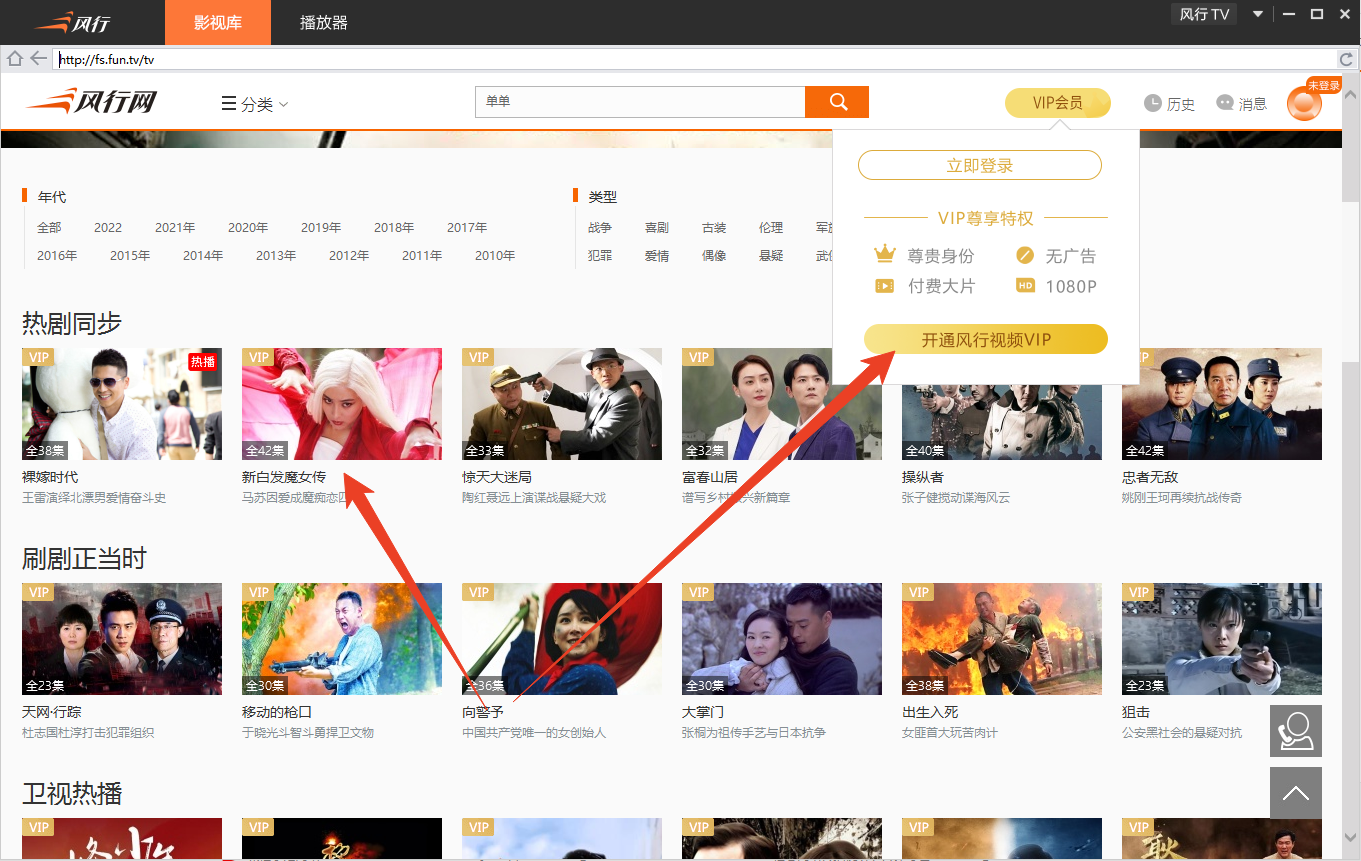This screenshot has height=861, width=1361.
Task: Open the 风行 TV dropdown in title bar
Action: click(1203, 14)
